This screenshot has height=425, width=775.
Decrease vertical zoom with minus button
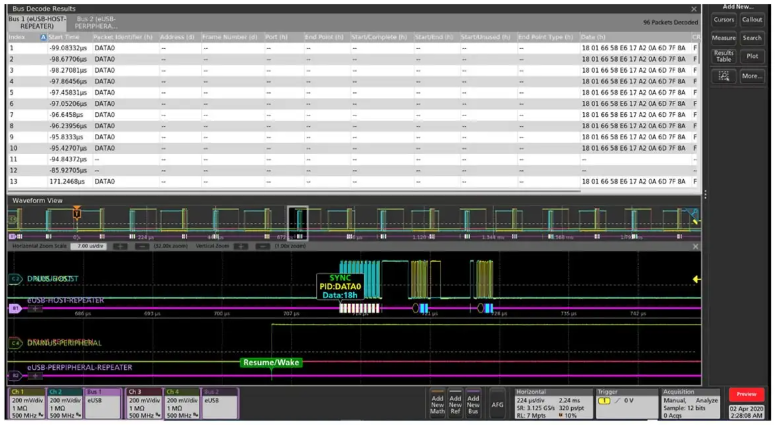pos(262,246)
